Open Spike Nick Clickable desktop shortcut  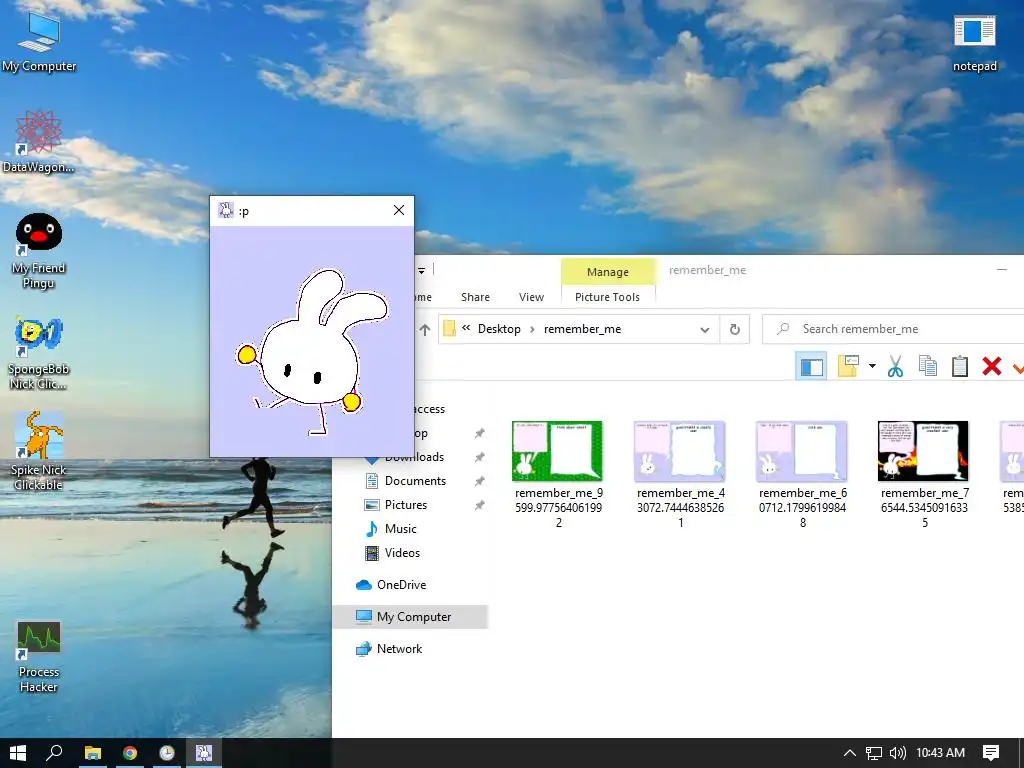pyautogui.click(x=39, y=452)
